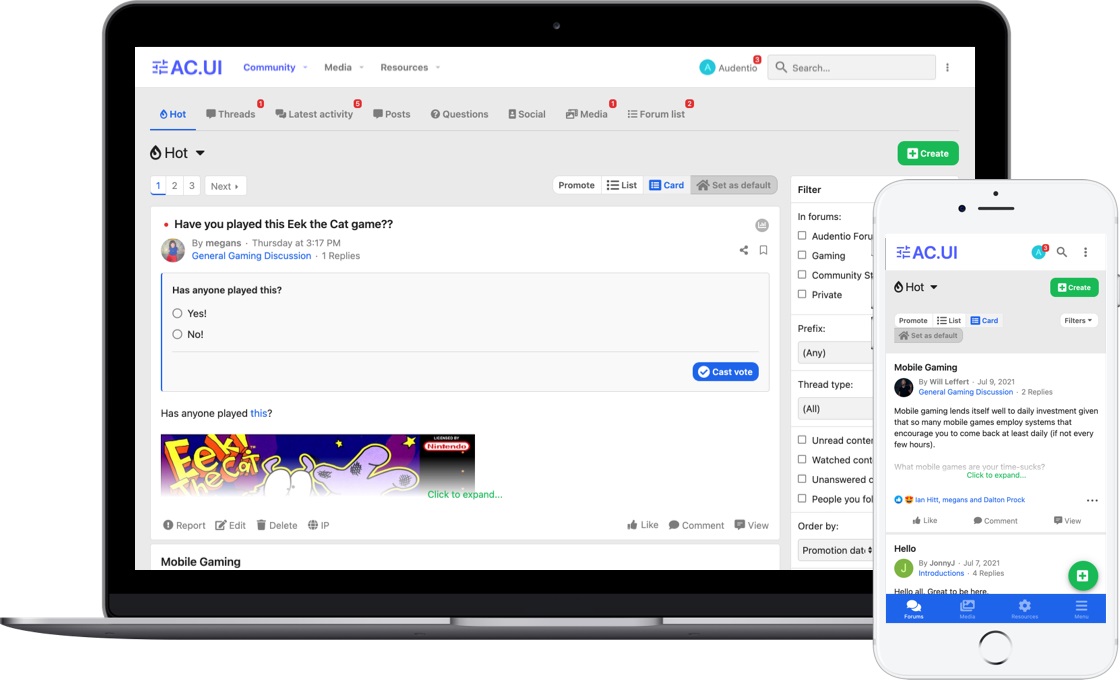Bookmark the Eek the Cat thread
1120x680 pixels.
pyautogui.click(x=763, y=250)
